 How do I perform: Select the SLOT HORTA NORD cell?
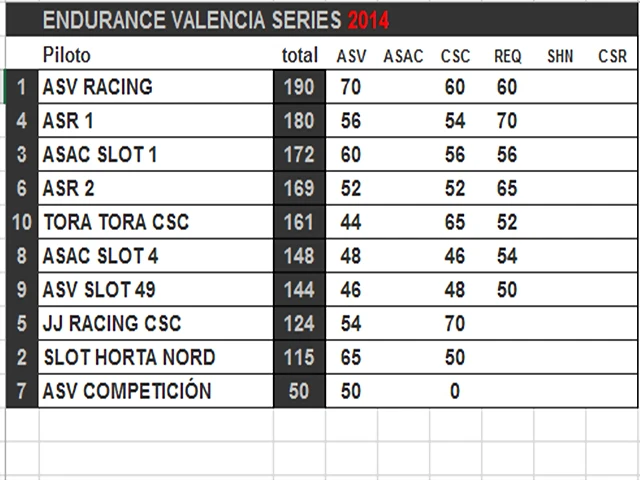[x=156, y=357]
